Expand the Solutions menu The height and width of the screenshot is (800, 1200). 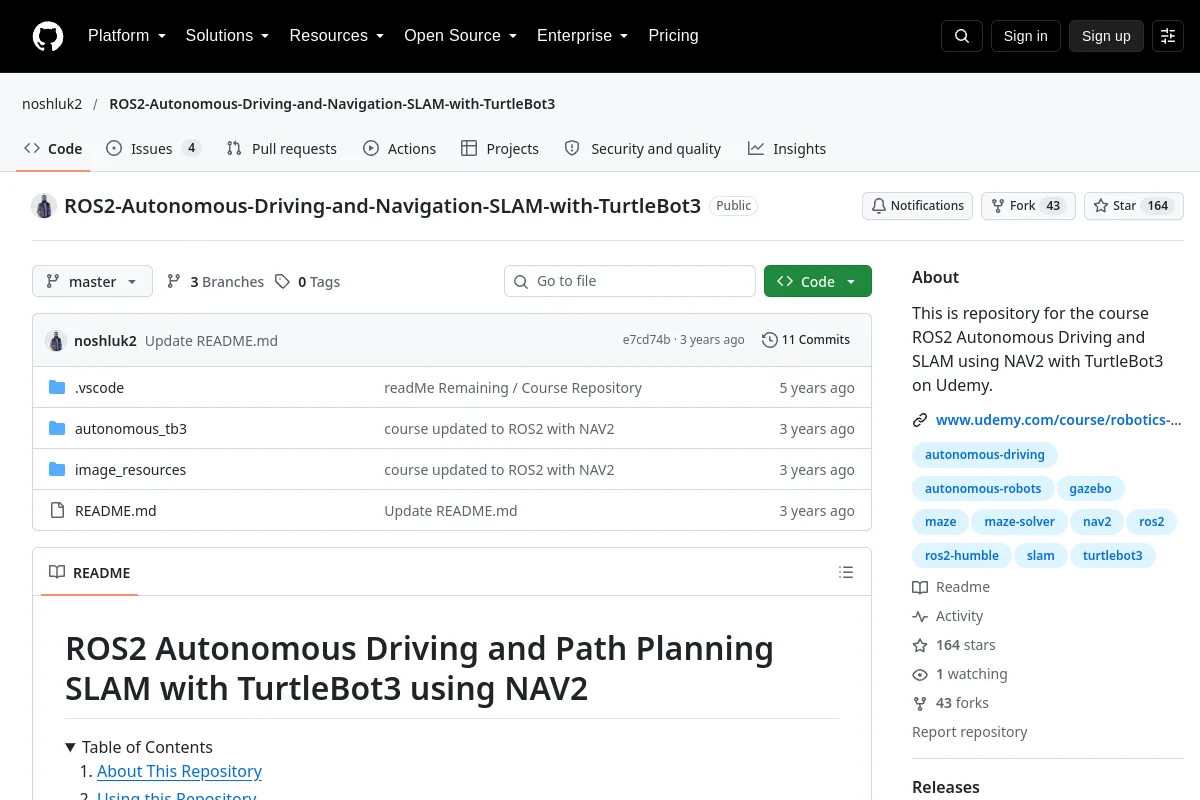tap(227, 36)
